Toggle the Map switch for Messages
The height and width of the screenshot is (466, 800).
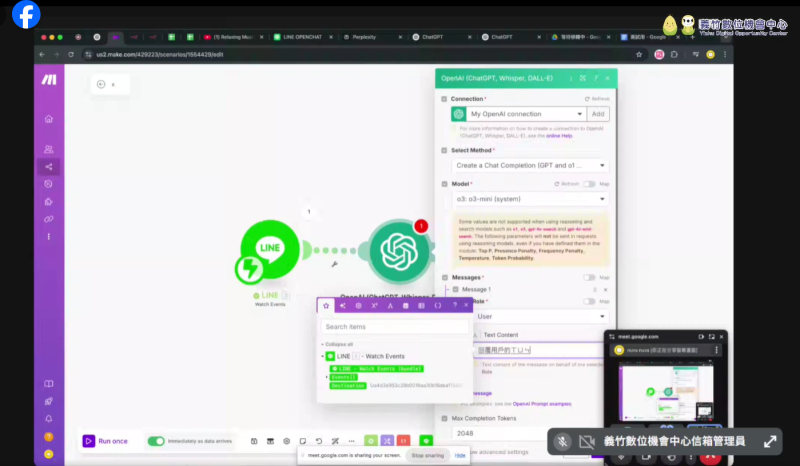point(590,277)
